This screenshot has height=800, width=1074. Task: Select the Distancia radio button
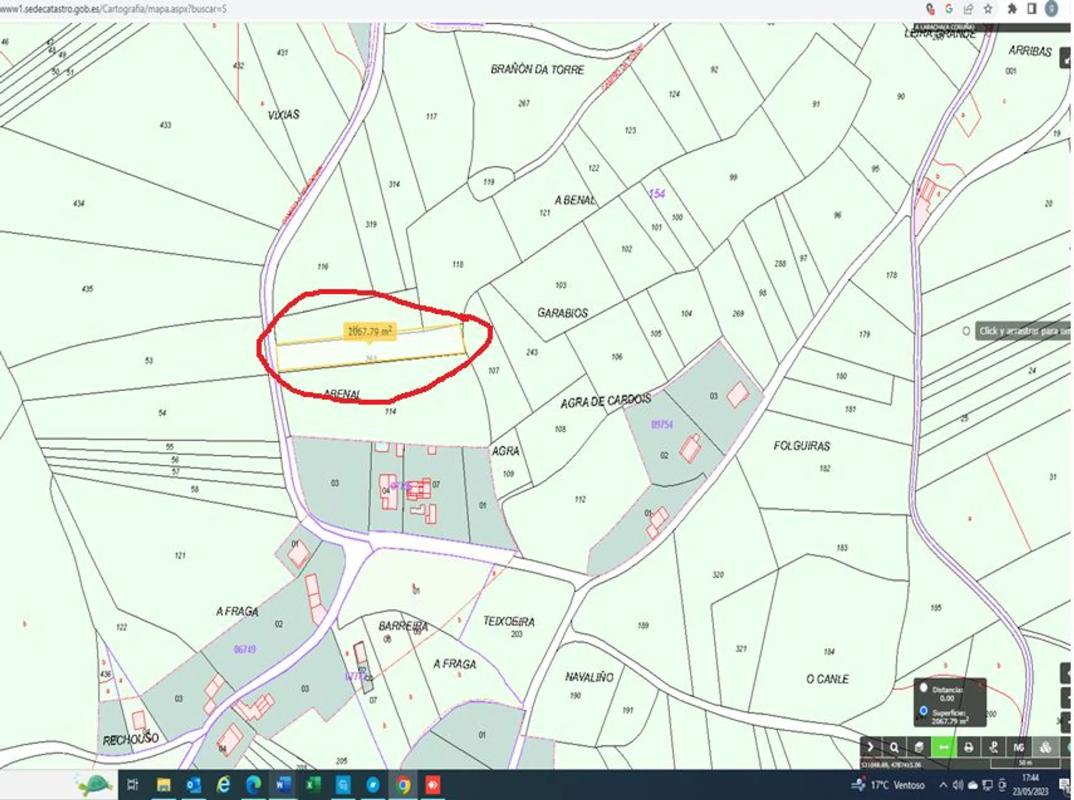point(922,688)
